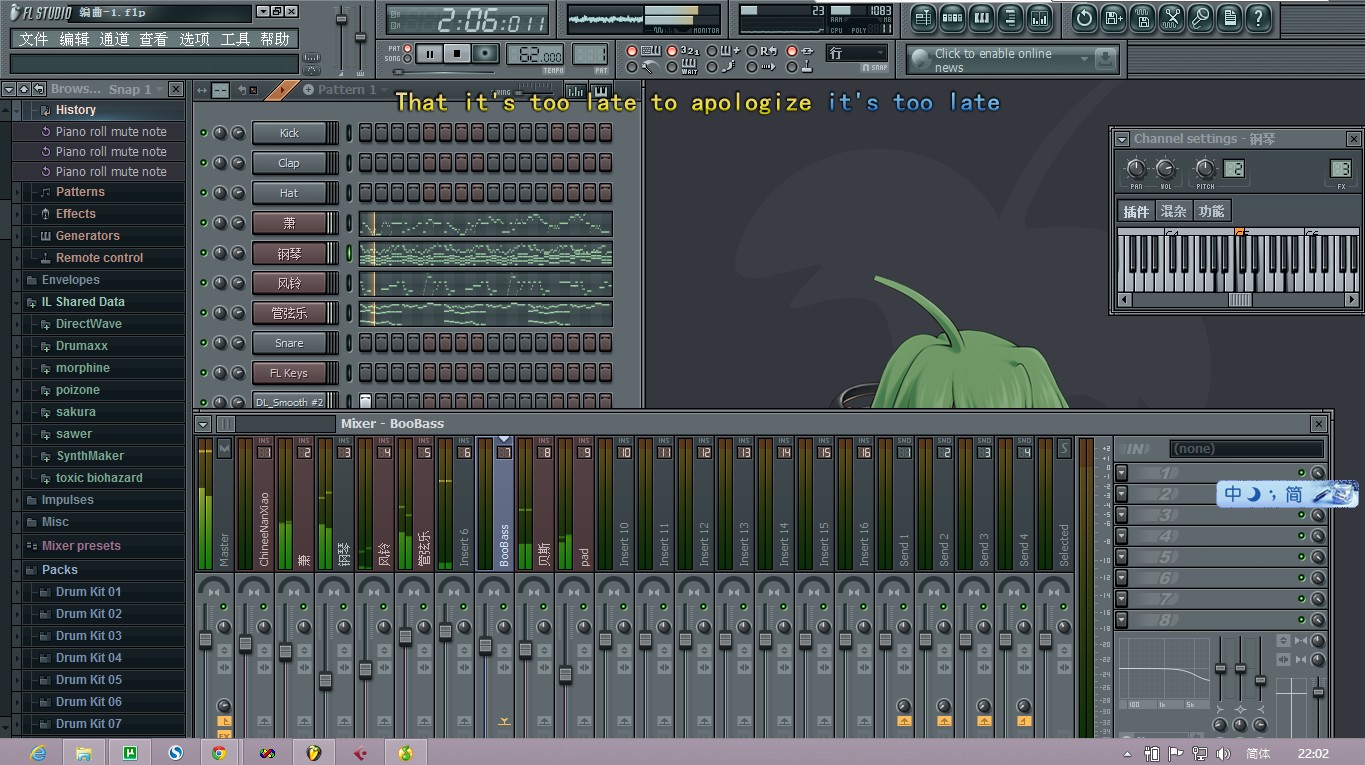The height and width of the screenshot is (765, 1365).
Task: Open the 工具 menu
Action: click(235, 39)
